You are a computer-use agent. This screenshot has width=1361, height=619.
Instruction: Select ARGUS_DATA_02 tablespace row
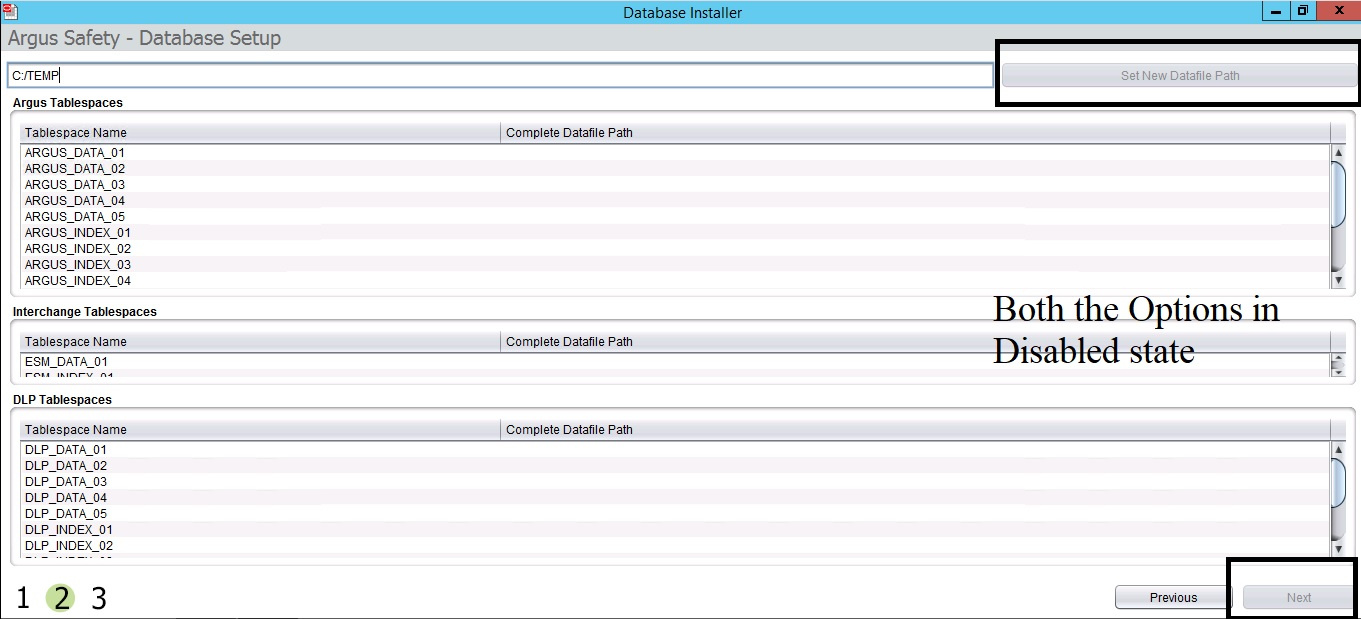[x=675, y=168]
